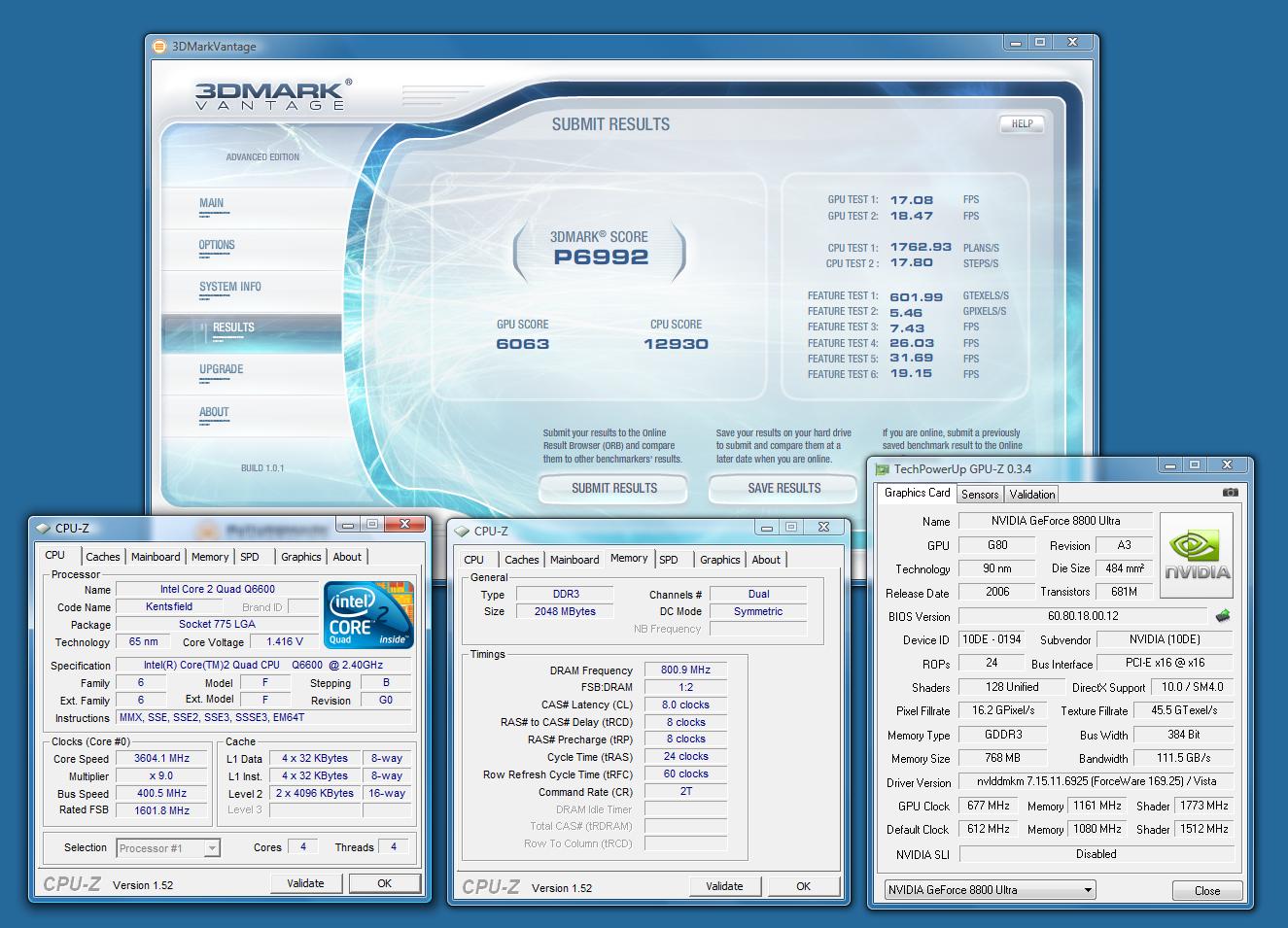Click the FSB:DRAM 1:2 field
This screenshot has height=928, width=1288.
pyautogui.click(x=685, y=687)
